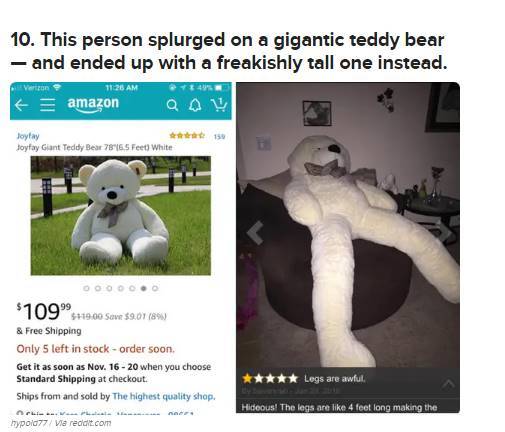Open the Joyfay brand link

coord(28,136)
